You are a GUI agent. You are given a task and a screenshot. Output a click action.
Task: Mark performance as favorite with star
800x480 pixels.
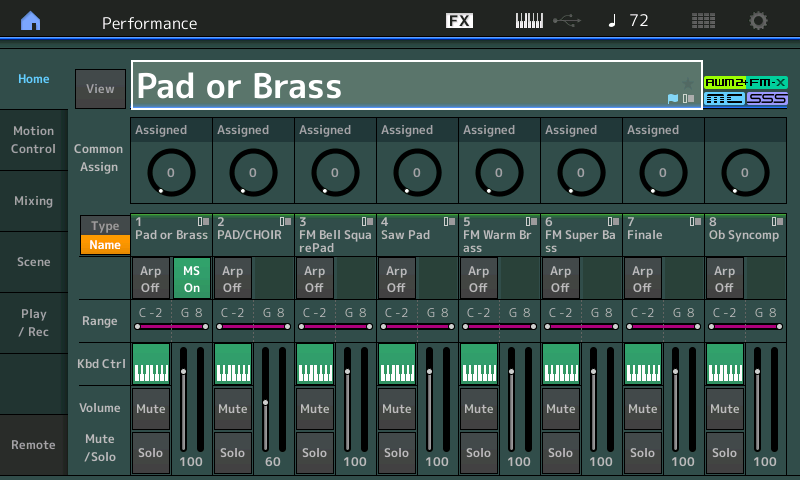[687, 83]
